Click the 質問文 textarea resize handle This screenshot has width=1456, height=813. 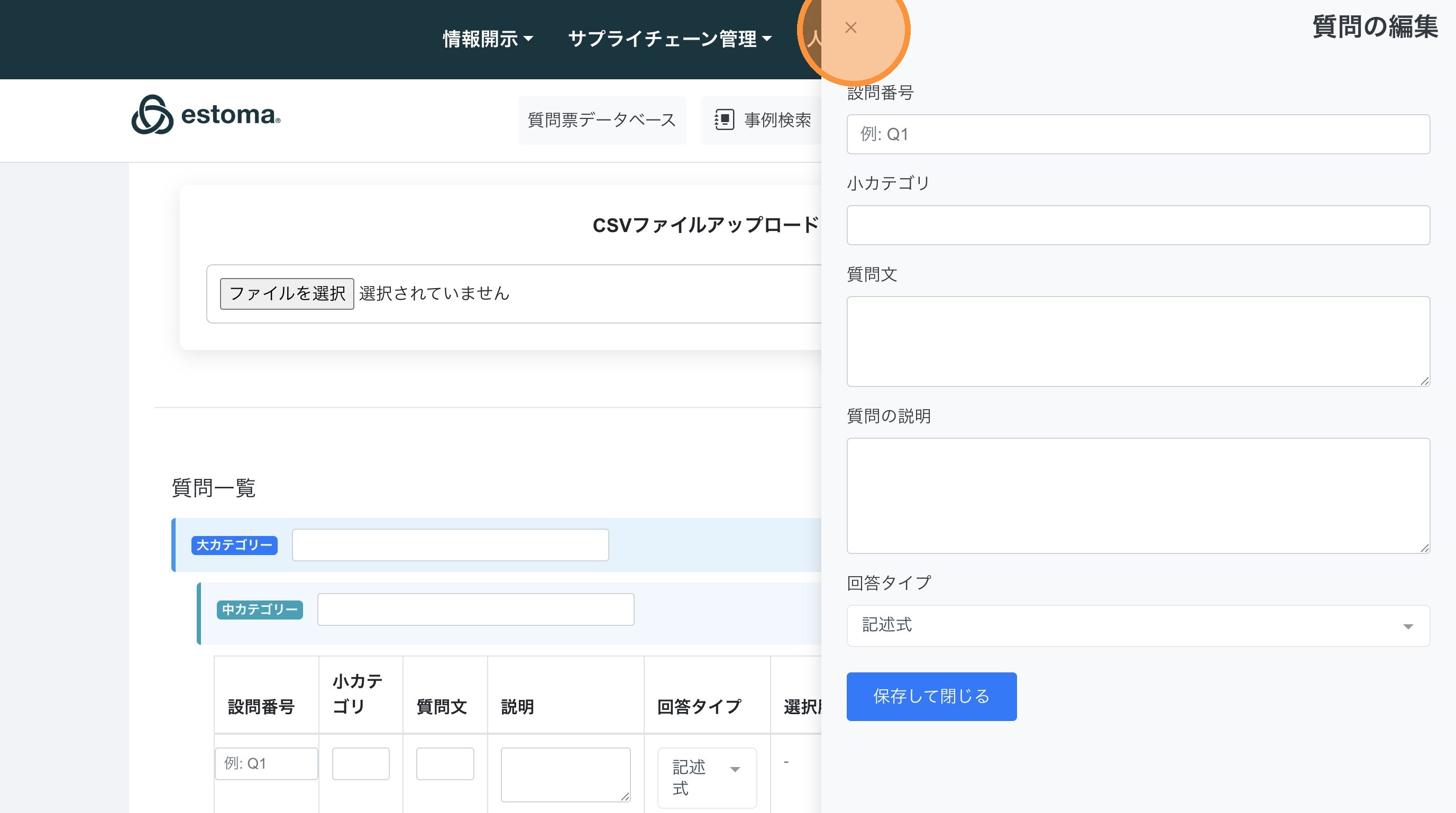[1424, 381]
